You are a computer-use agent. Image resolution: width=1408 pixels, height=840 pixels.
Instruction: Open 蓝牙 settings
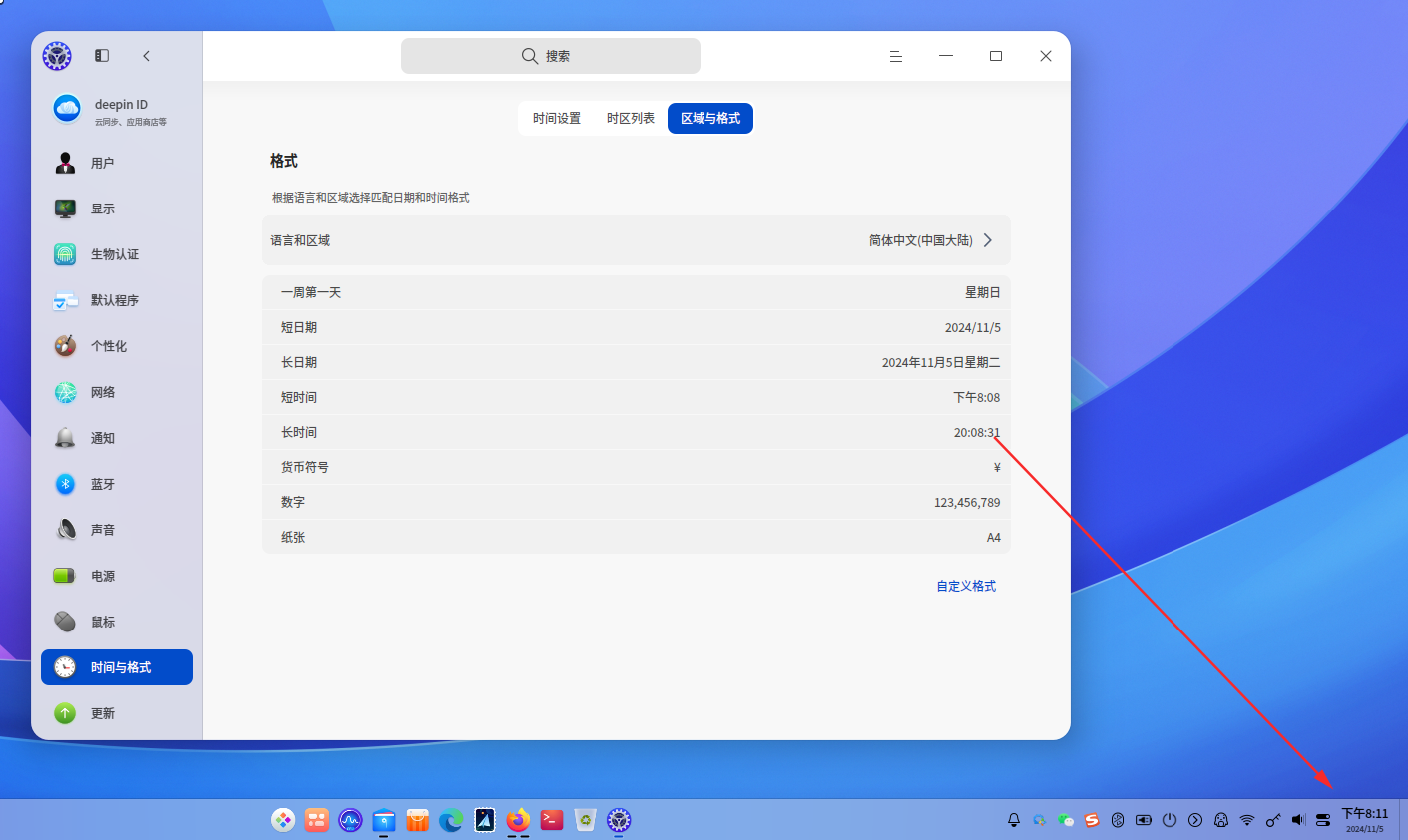(x=117, y=484)
